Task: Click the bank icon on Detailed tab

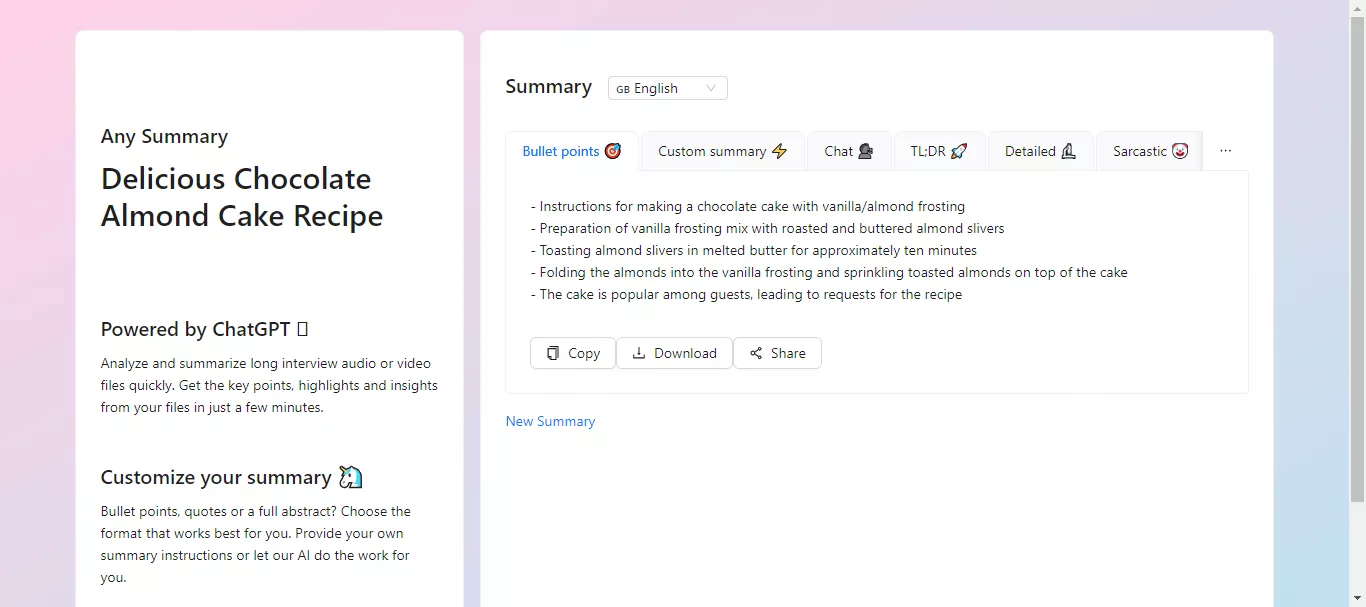Action: (1068, 151)
